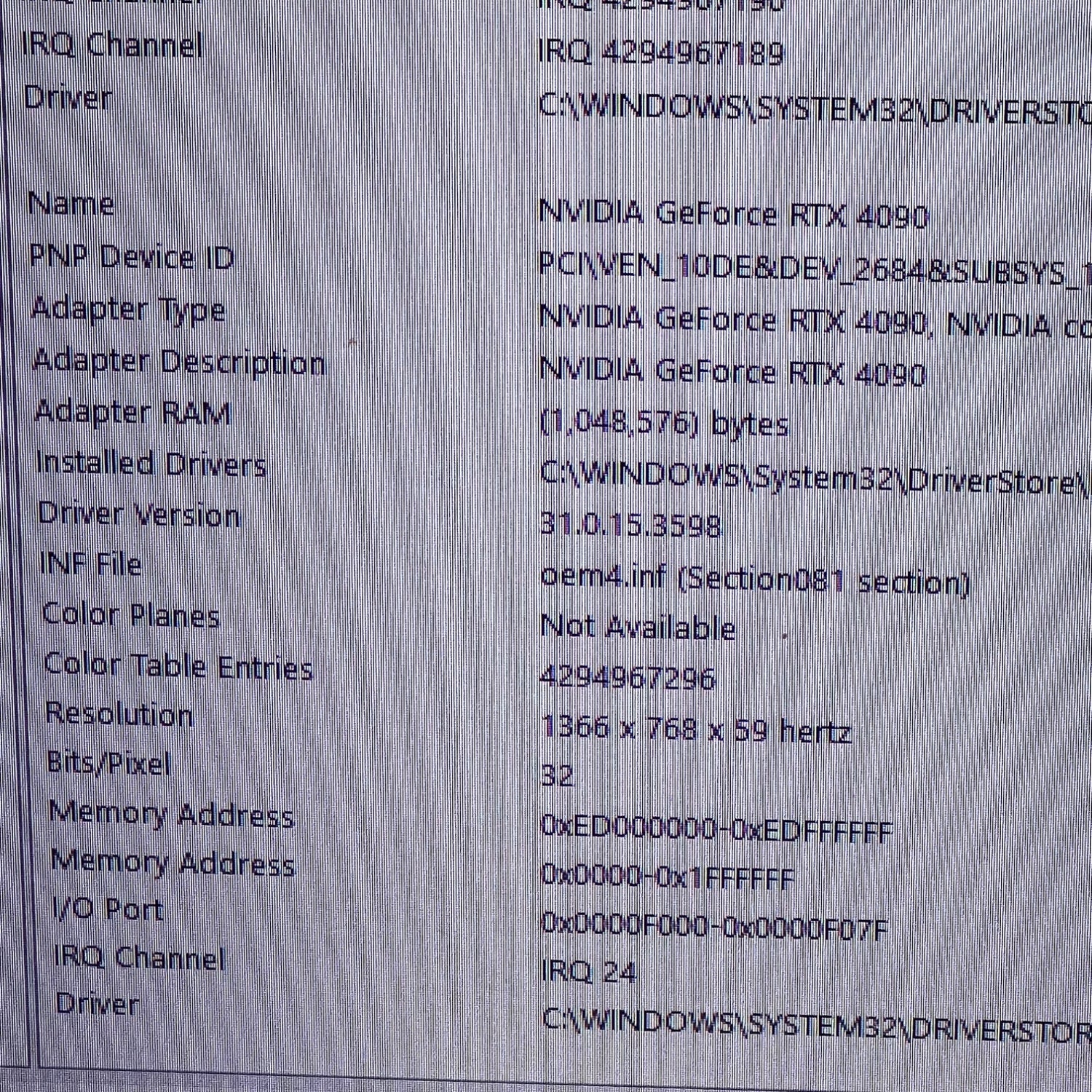Select the IRQ Channel label beside IRQ 4294967189
This screenshot has width=1092, height=1092.
pos(112,47)
